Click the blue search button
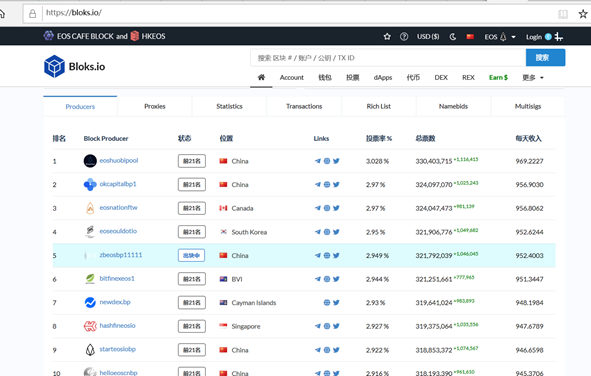This screenshot has width=591, height=376. click(x=545, y=58)
